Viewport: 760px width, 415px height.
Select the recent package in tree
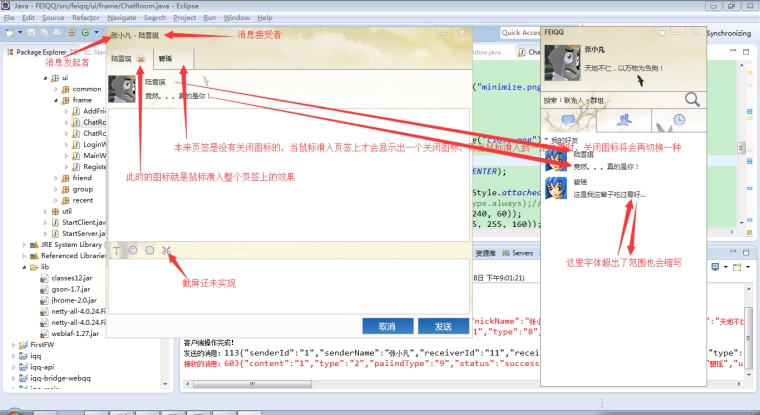[82, 200]
